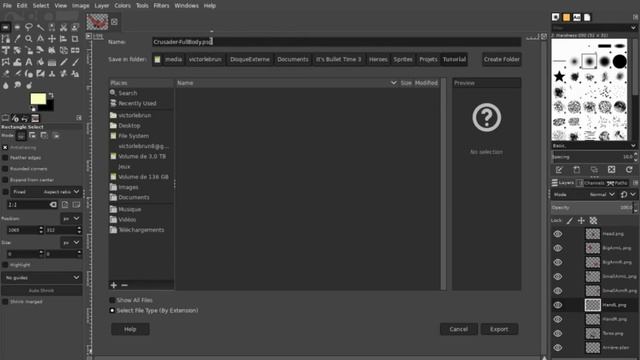Click Remove bookmark minus icon in Places
This screenshot has height=360, width=640.
point(124,285)
